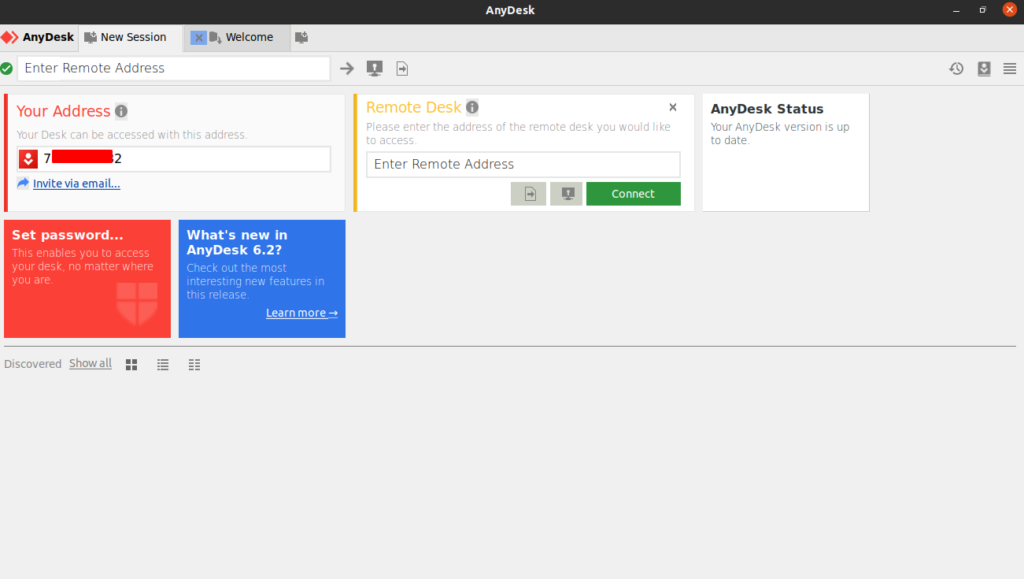Viewport: 1024px width, 579px height.
Task: Click the green Connect button
Action: point(633,194)
